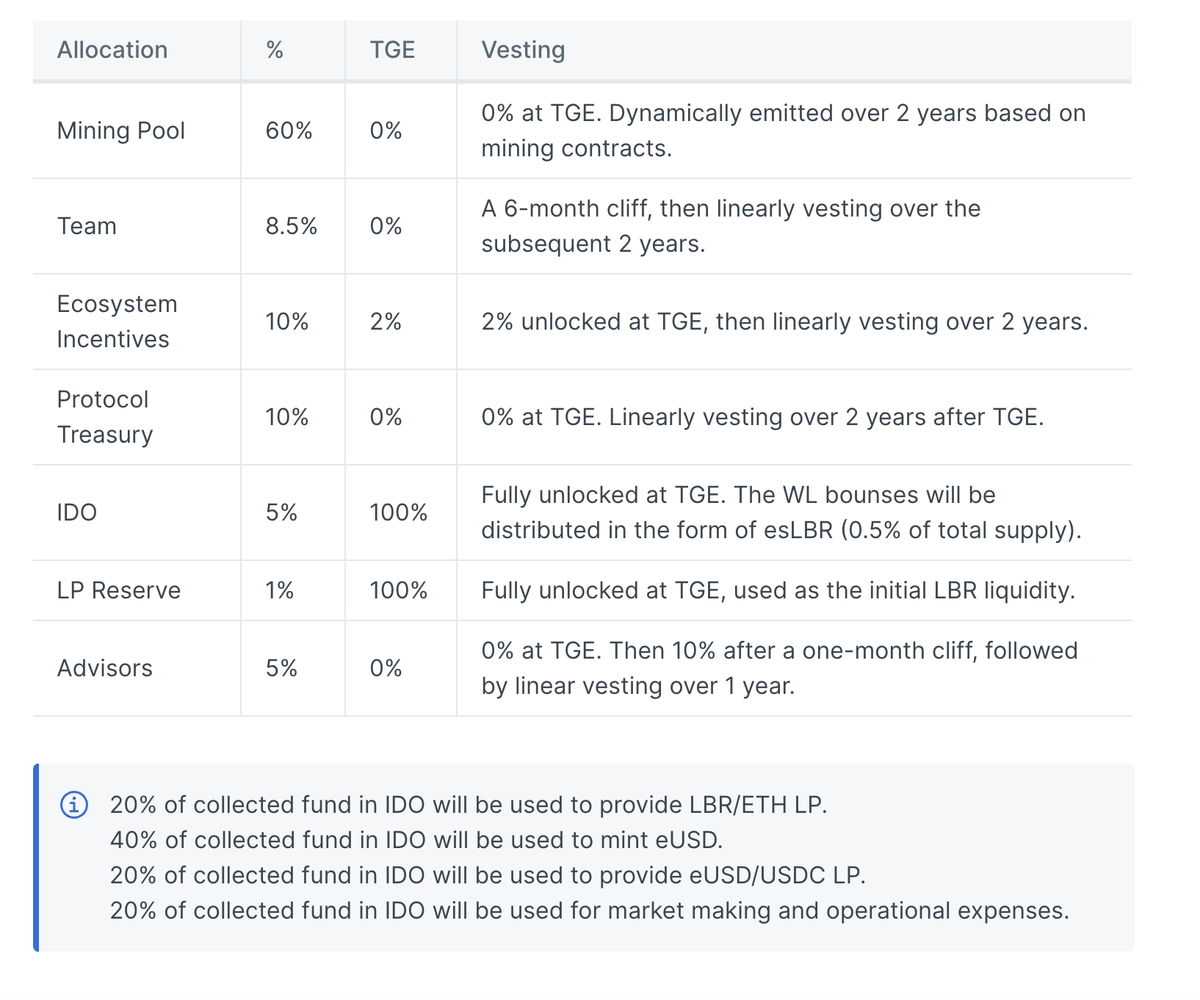
Task: Click the 6-month cliff vesting description
Action: [730, 226]
